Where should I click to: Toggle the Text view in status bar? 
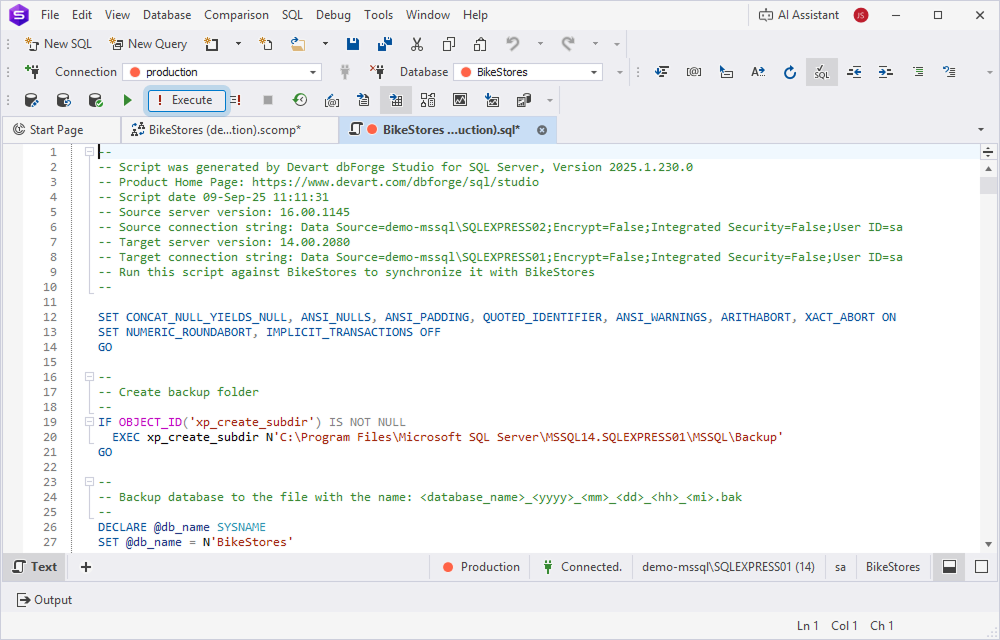(x=33, y=567)
